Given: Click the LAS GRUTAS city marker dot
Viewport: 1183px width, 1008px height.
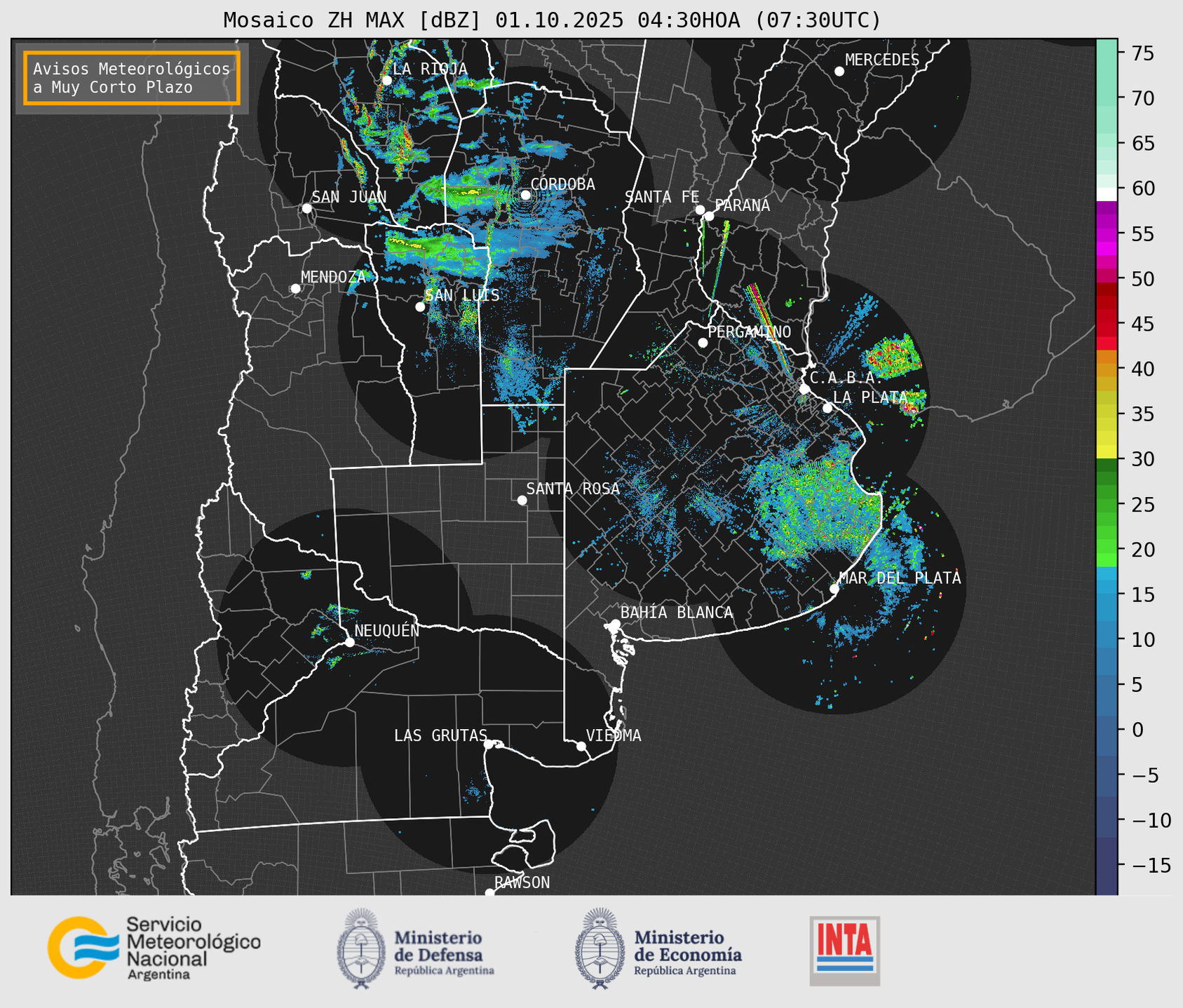Looking at the screenshot, I should pyautogui.click(x=489, y=744).
